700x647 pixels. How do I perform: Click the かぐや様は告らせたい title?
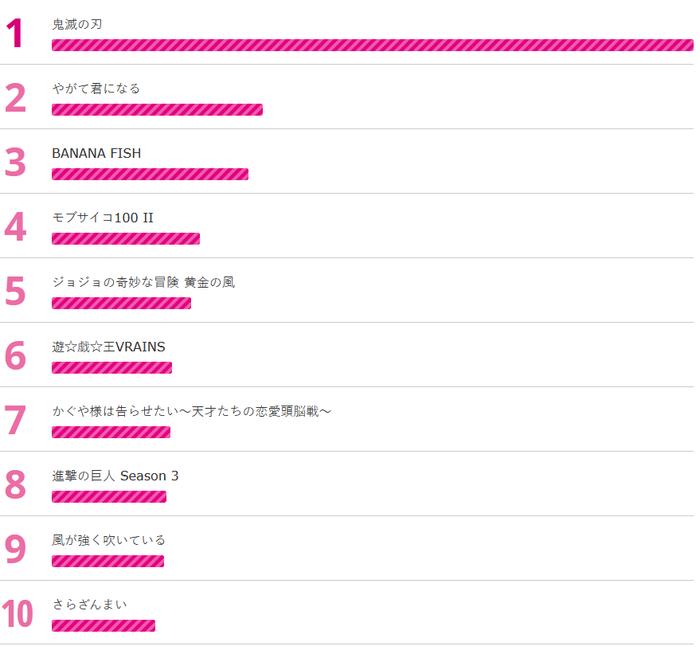click(x=192, y=411)
